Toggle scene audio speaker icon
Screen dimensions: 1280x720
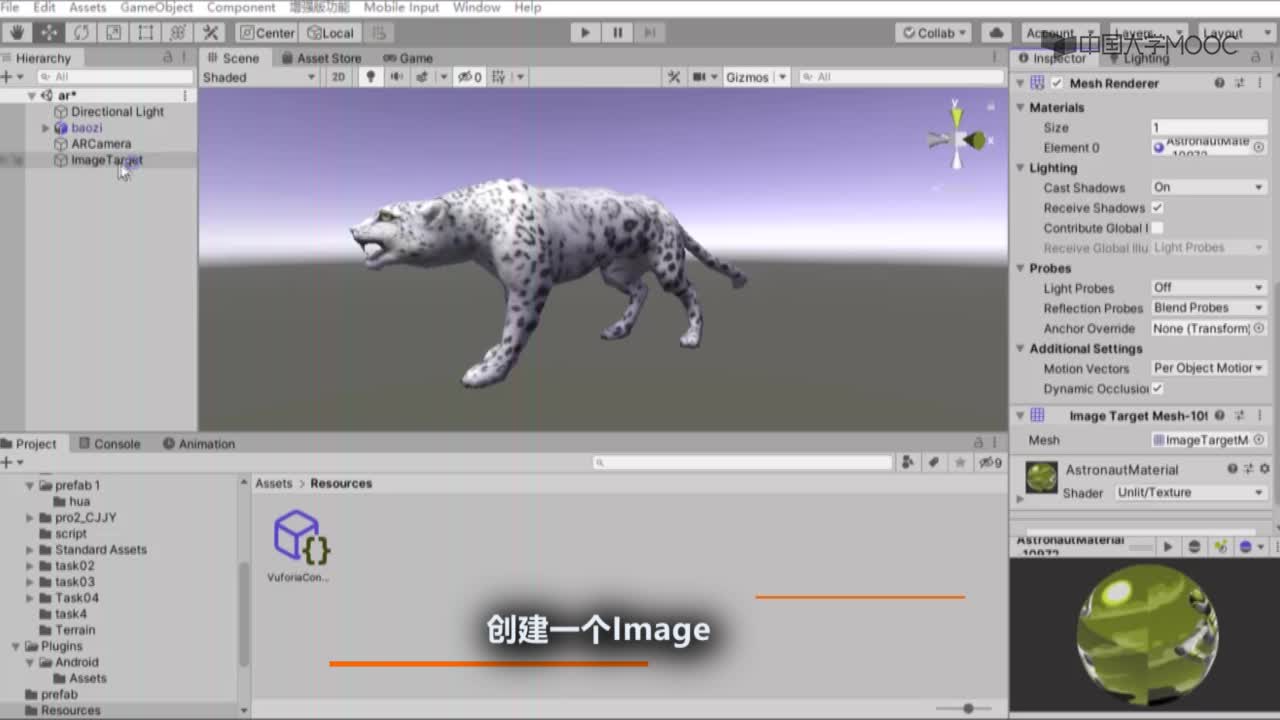click(x=397, y=77)
